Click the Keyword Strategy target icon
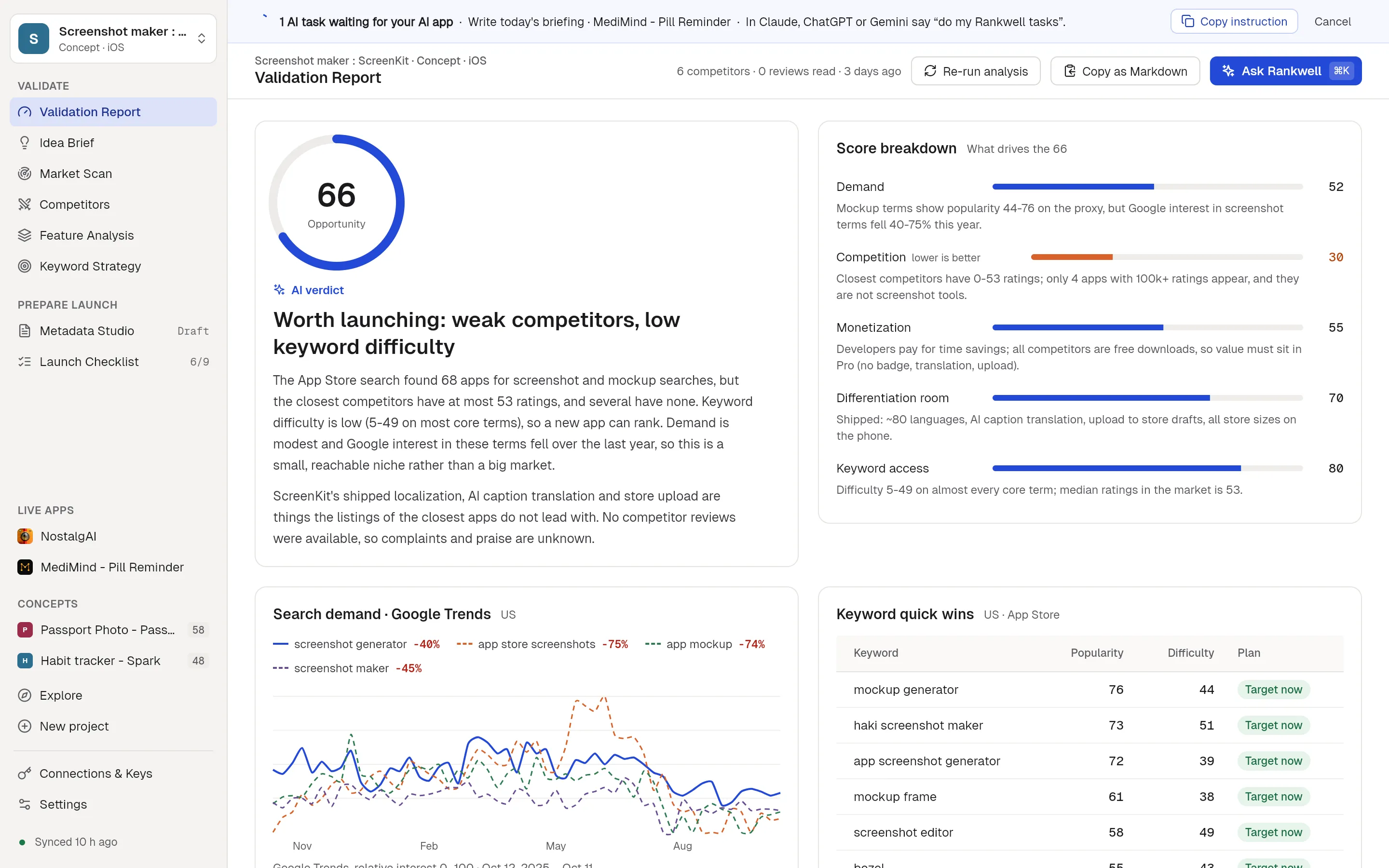 coord(25,266)
